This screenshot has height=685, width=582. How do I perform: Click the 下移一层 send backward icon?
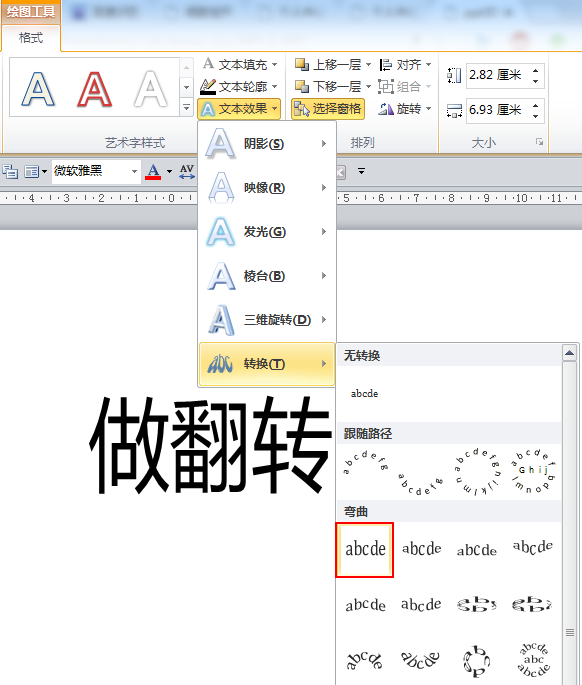click(x=302, y=86)
